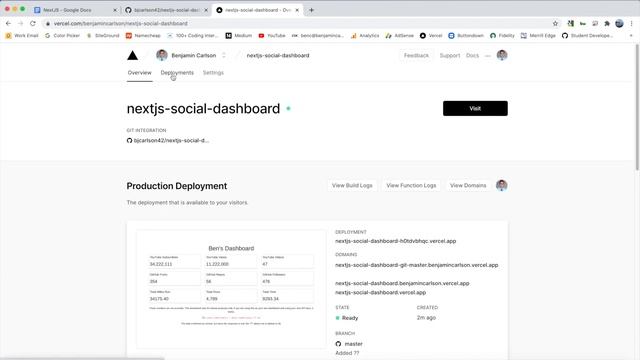This screenshot has width=640, height=360.
Task: Open the Color Picker bookmark
Action: (62, 36)
